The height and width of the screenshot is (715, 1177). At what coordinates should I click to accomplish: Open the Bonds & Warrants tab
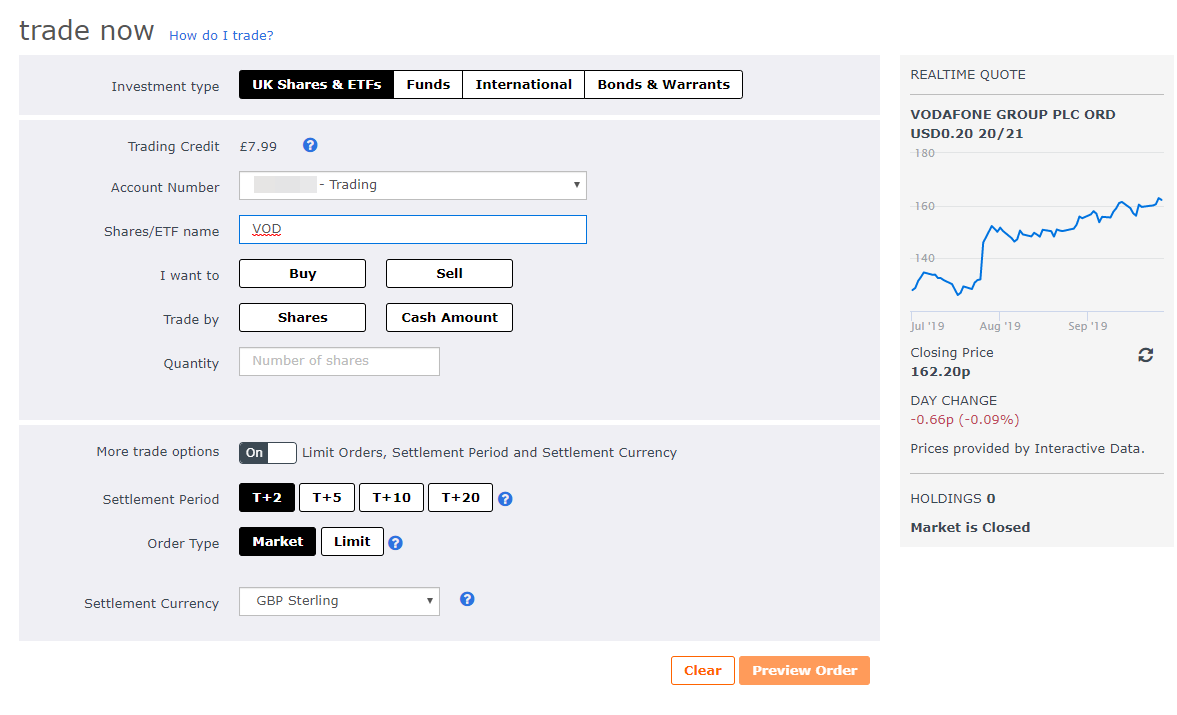(x=663, y=85)
